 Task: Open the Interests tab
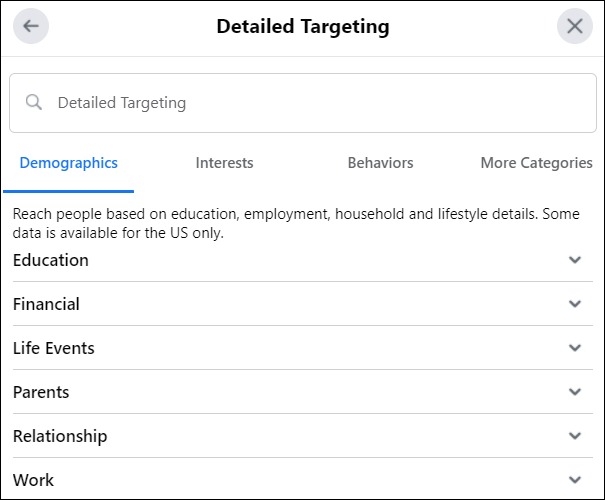click(224, 163)
